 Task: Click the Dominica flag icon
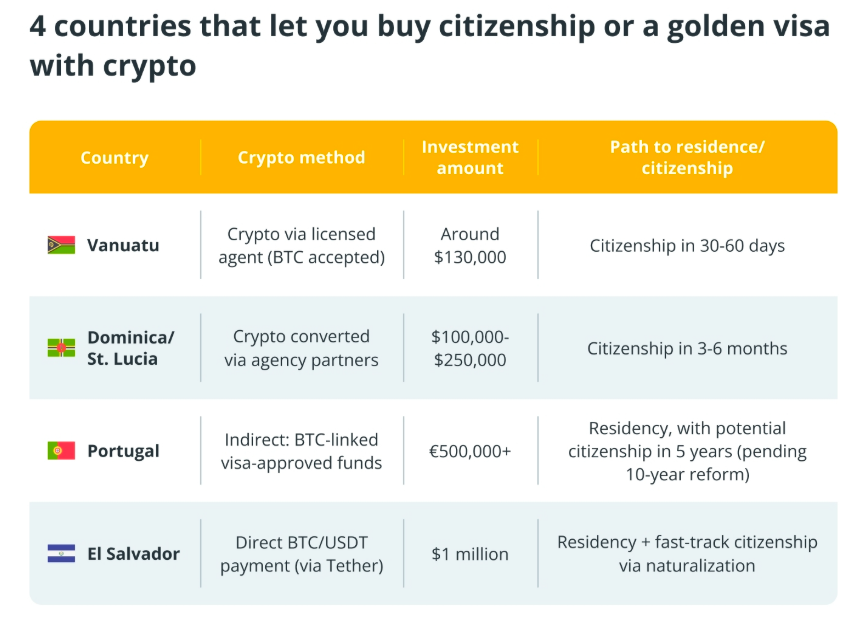click(61, 348)
